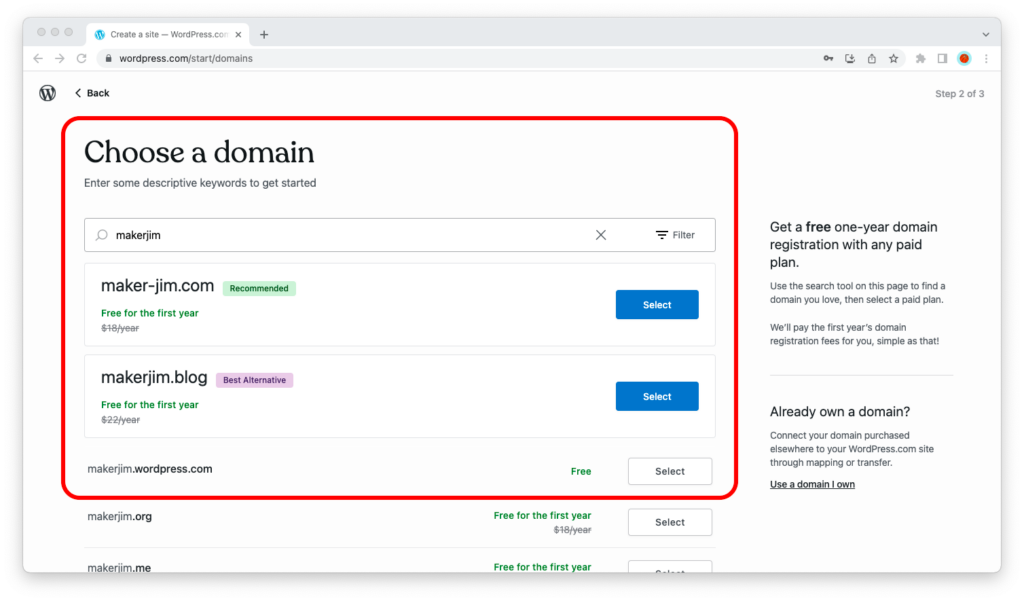Open the Chrome three-dot menu
The width and height of the screenshot is (1024, 601).
coord(986,59)
